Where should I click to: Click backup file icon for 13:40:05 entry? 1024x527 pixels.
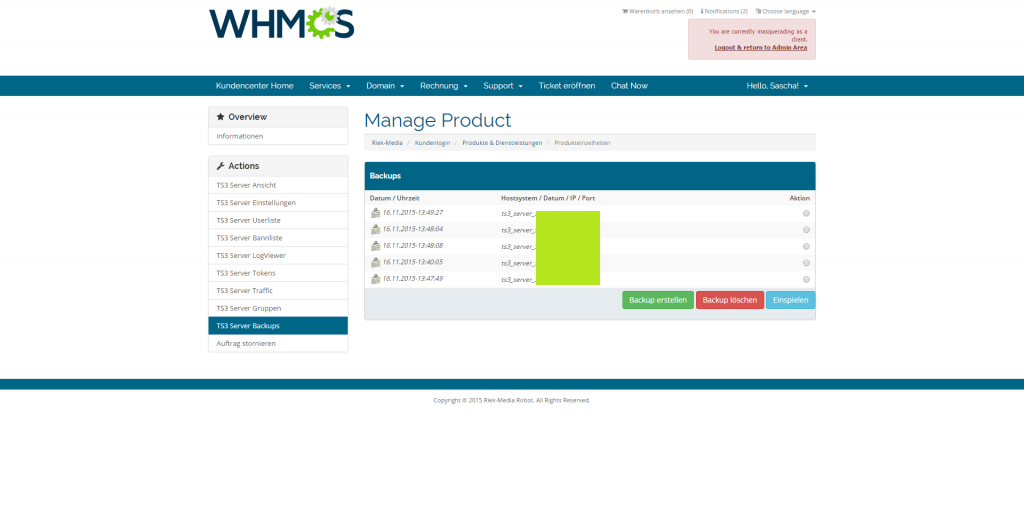tap(375, 262)
